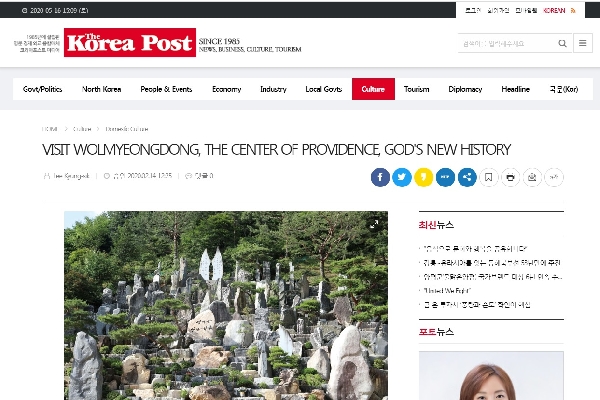
Task: Open the Culture tab
Action: click(x=373, y=89)
